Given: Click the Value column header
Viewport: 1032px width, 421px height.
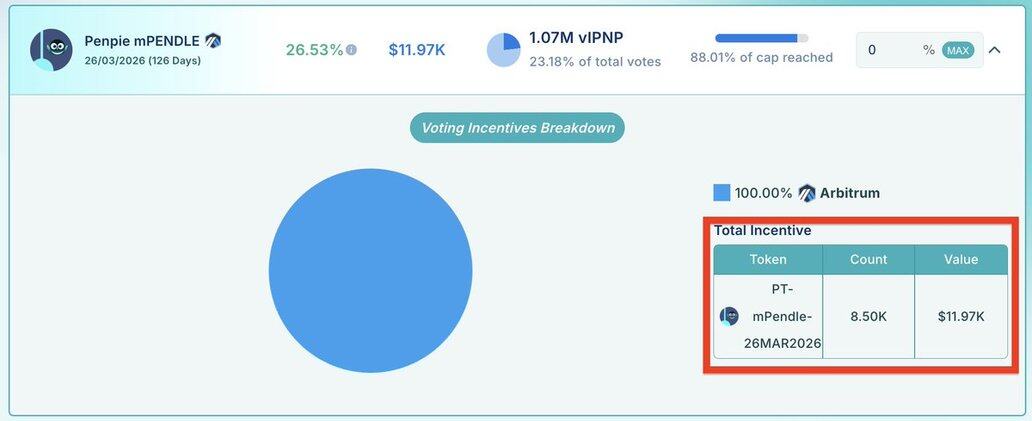Looking at the screenshot, I should (961, 259).
